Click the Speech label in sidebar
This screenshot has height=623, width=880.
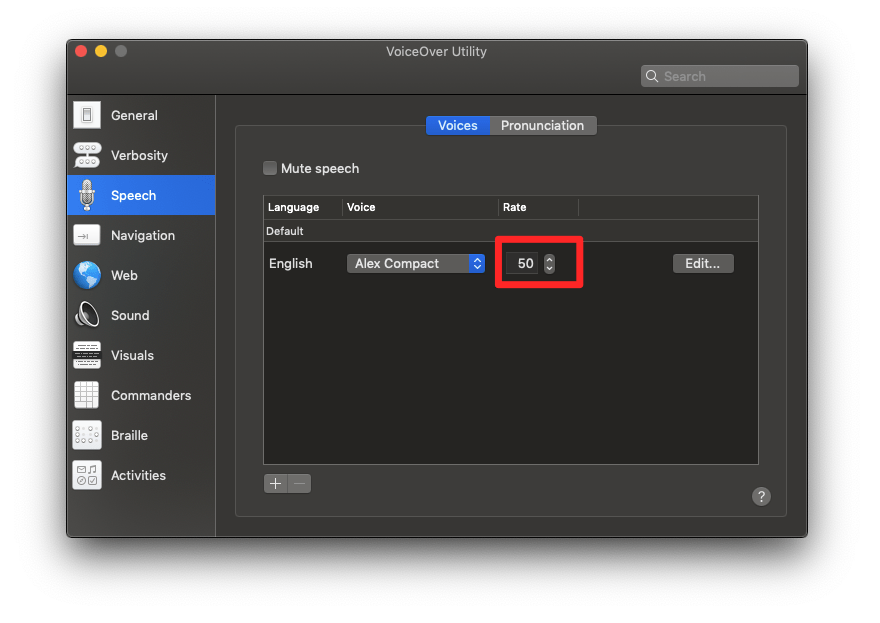point(134,195)
